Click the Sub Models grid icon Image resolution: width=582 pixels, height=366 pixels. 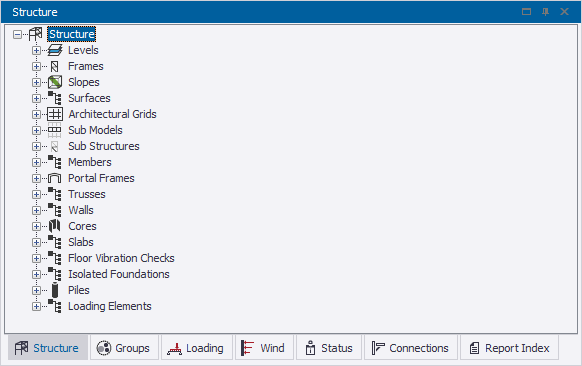55,130
